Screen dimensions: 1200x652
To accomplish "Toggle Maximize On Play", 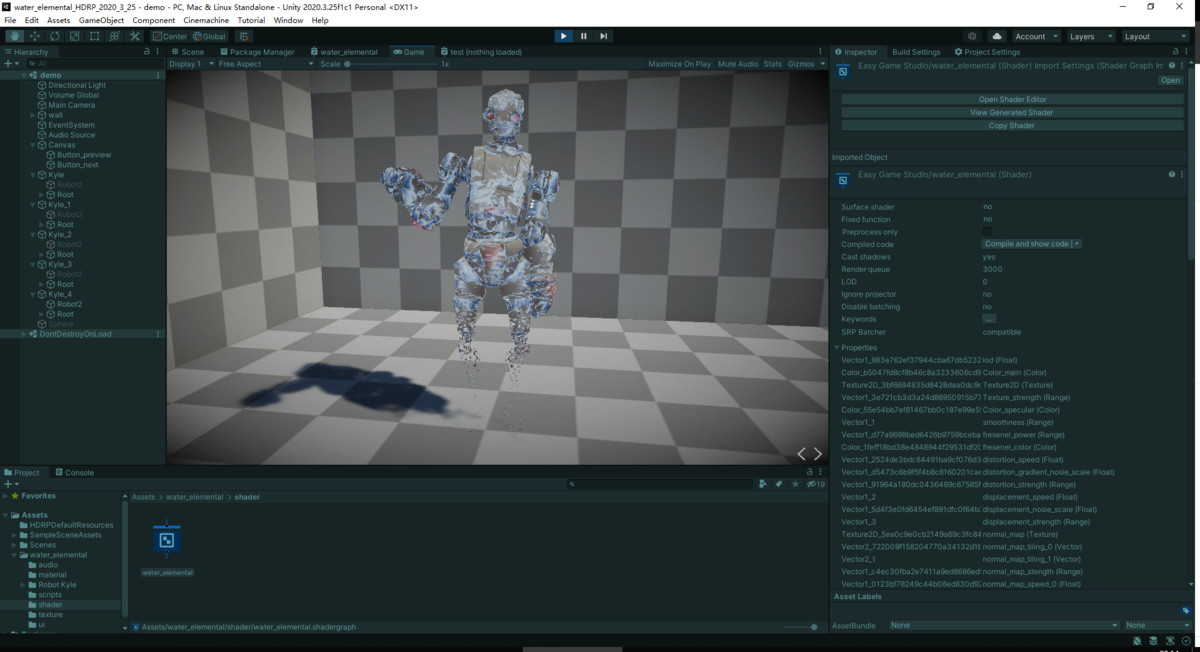I will pos(679,64).
